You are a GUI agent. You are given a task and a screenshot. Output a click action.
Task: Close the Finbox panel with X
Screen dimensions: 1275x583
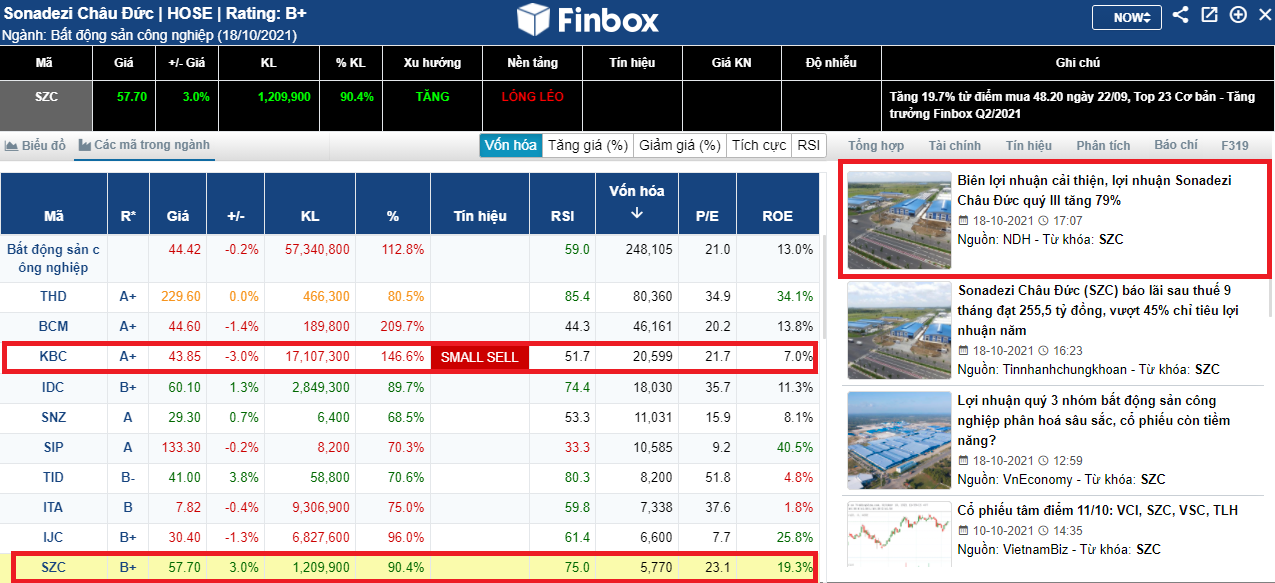(x=1263, y=15)
